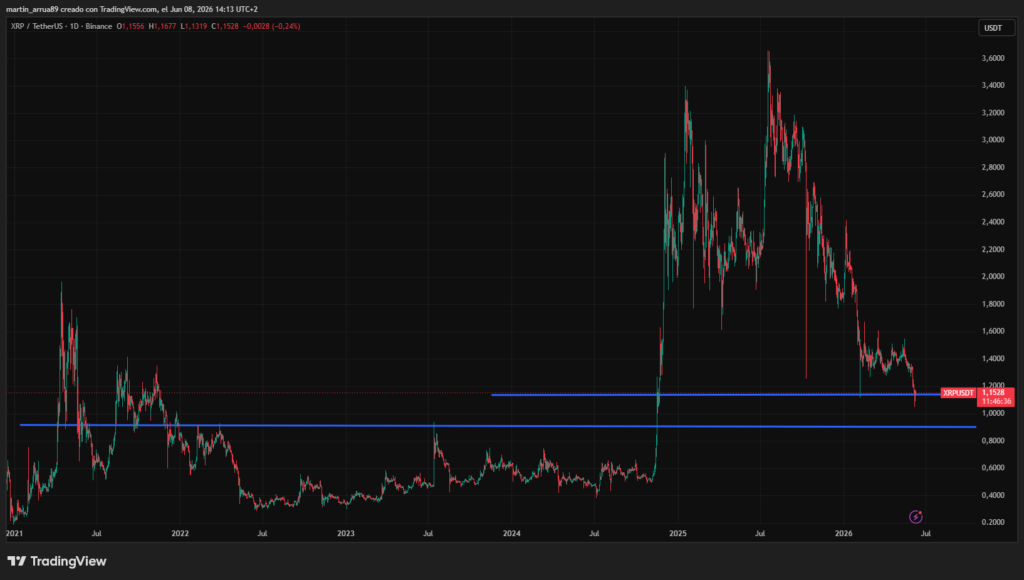Screen dimensions: 1024x580
Task: Click the 1,1528 current price label
Action: point(993,393)
